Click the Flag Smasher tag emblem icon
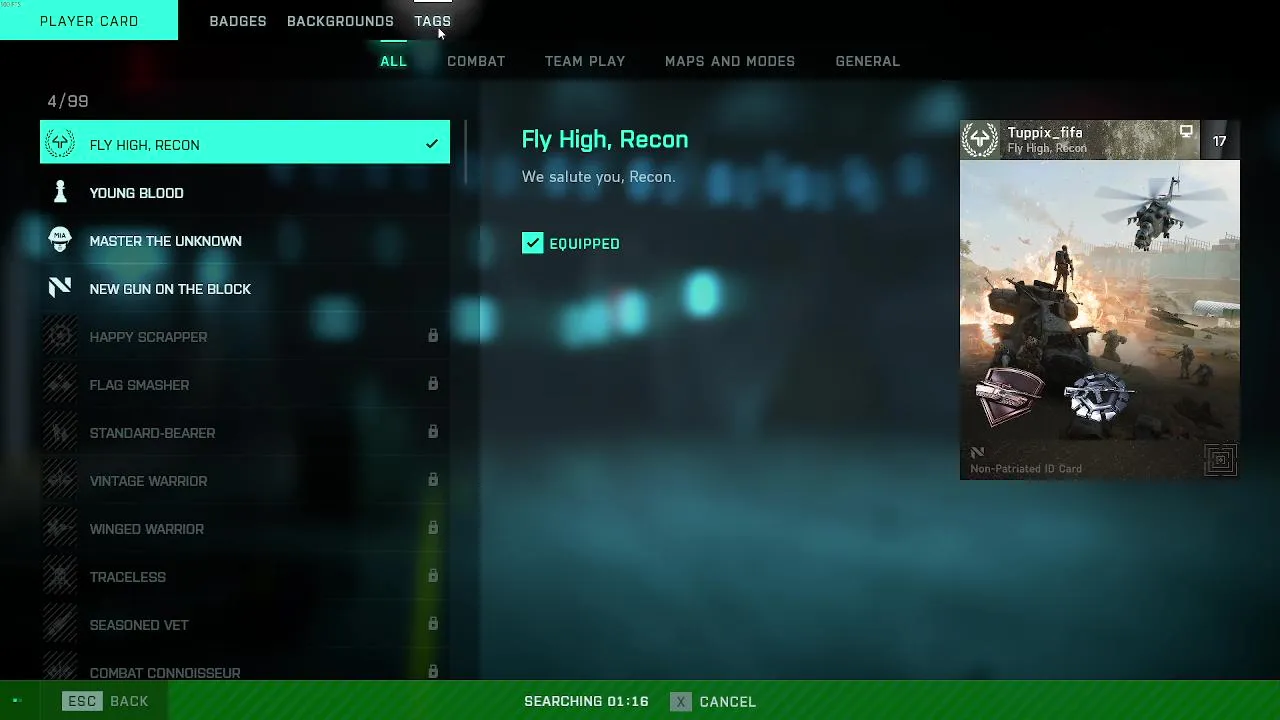Image resolution: width=1280 pixels, height=720 pixels. point(60,384)
